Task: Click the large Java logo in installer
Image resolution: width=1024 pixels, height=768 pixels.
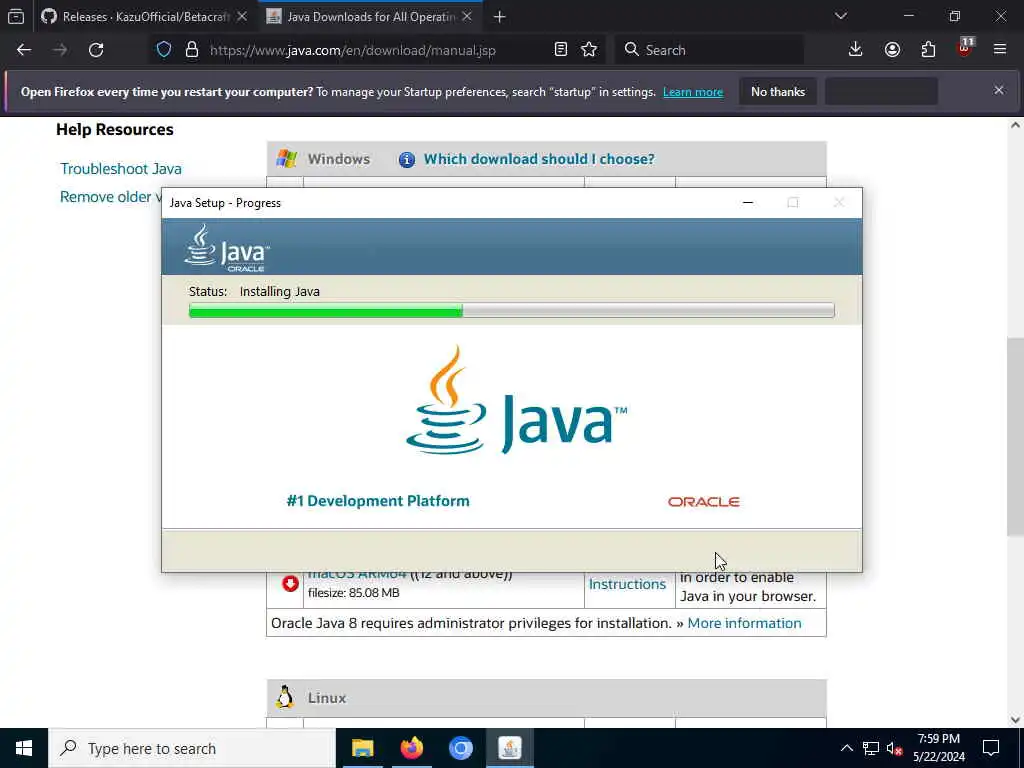Action: tap(516, 400)
